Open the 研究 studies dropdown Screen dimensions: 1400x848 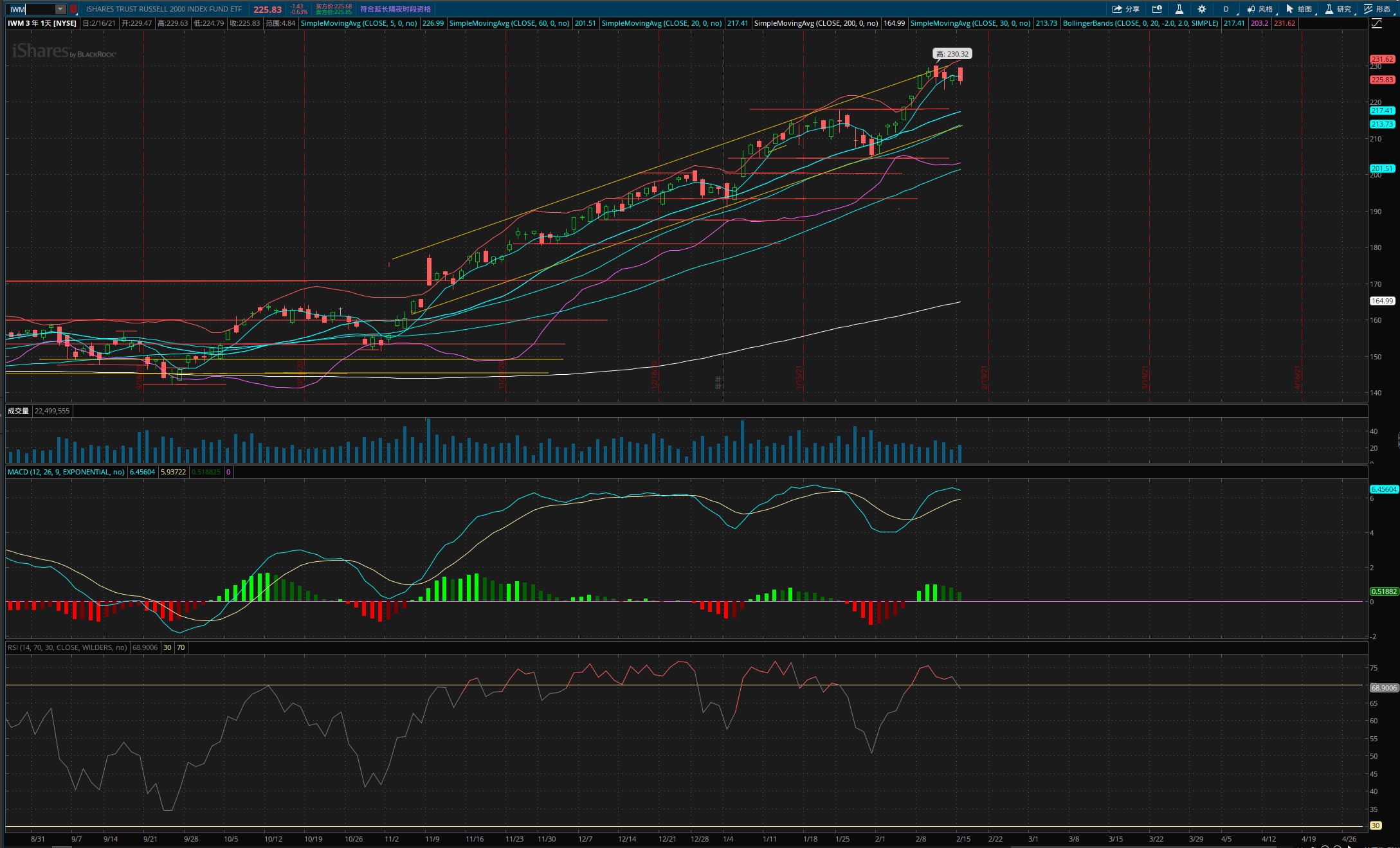(x=1339, y=9)
